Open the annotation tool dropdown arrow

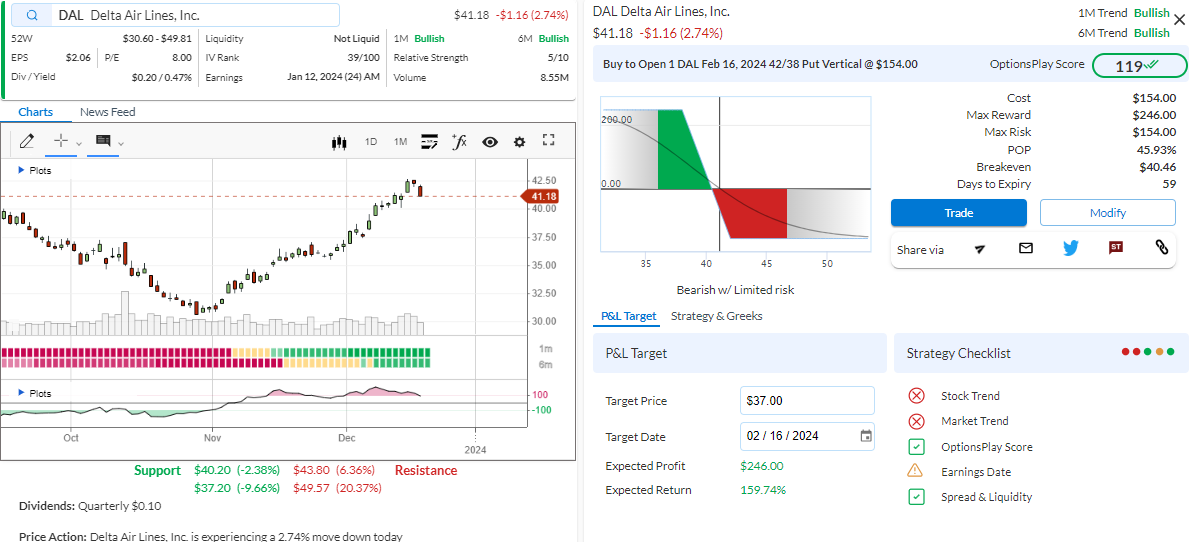tap(121, 143)
